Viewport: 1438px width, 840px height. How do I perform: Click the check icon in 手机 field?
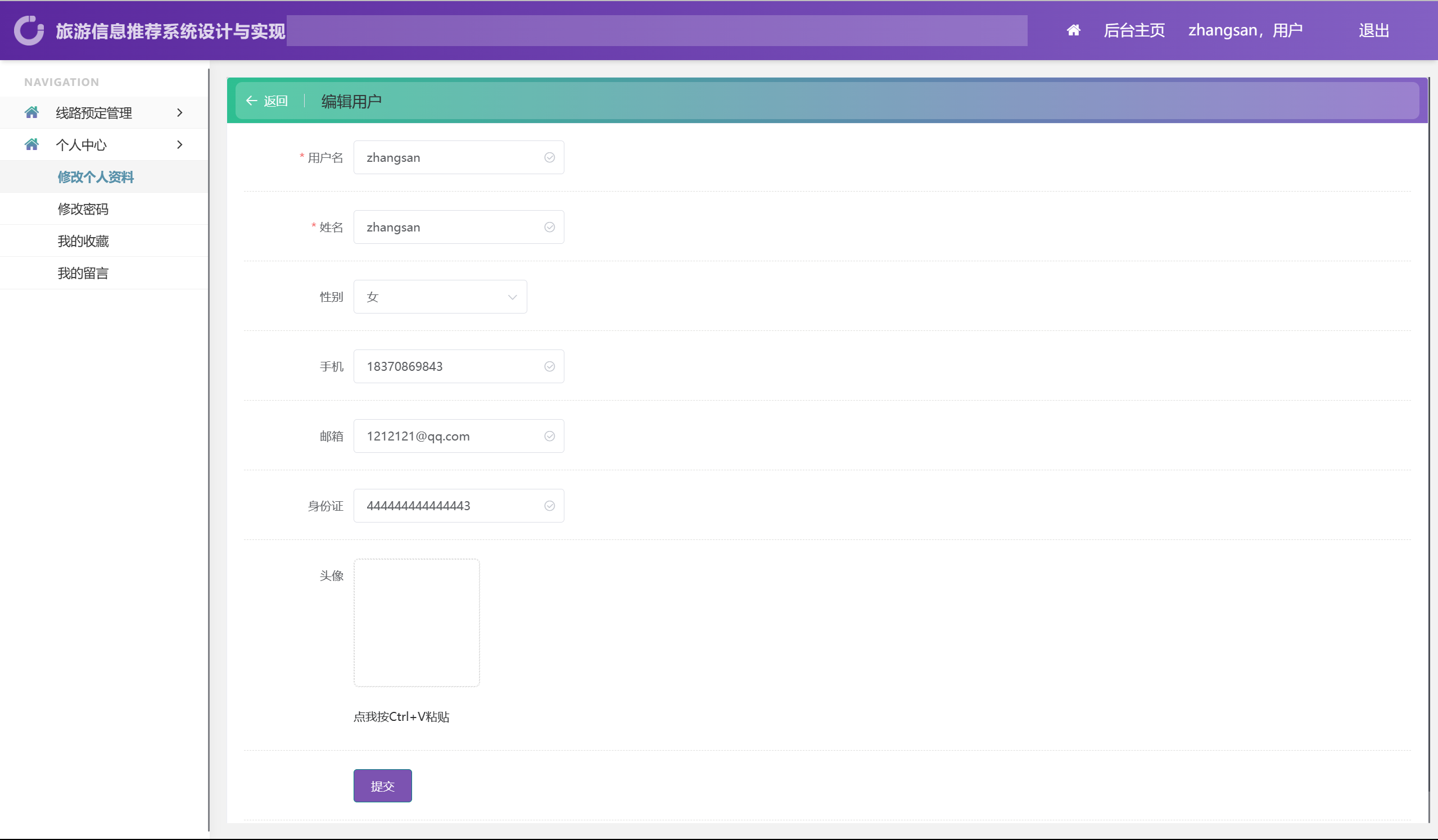point(550,366)
